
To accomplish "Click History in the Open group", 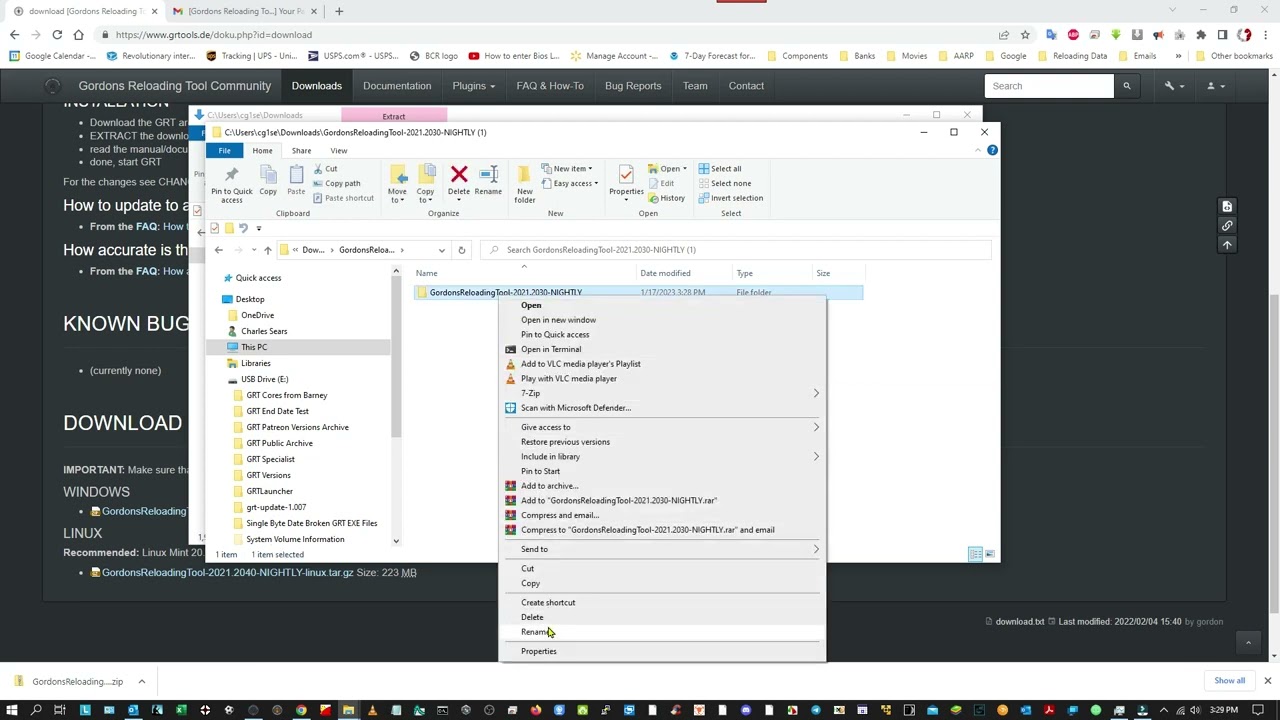I will [667, 198].
